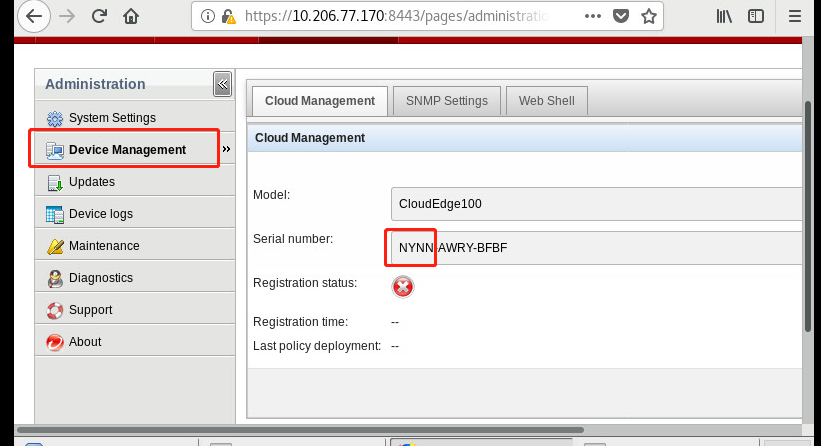Switch to the Web Shell tab

point(547,101)
